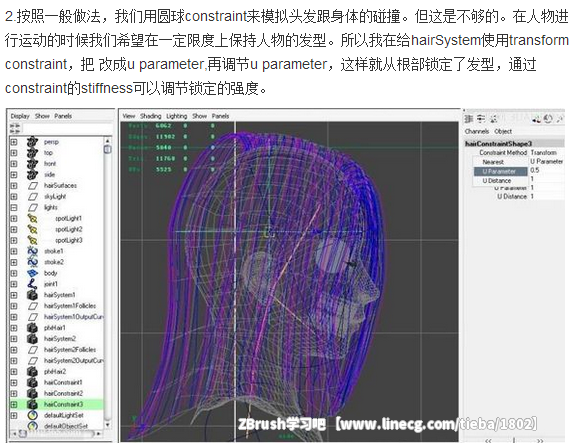
Task: Click the pfxHair1 node icon
Action: point(33,328)
